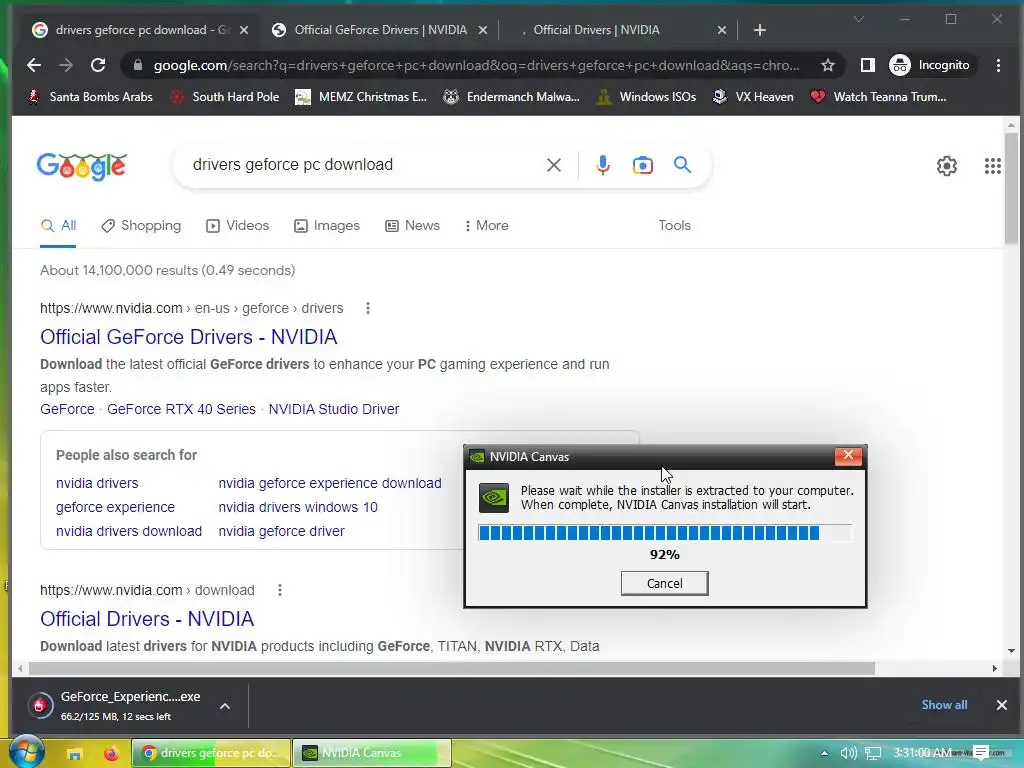This screenshot has width=1024, height=768.
Task: Click the address bar URL
Action: [476, 65]
